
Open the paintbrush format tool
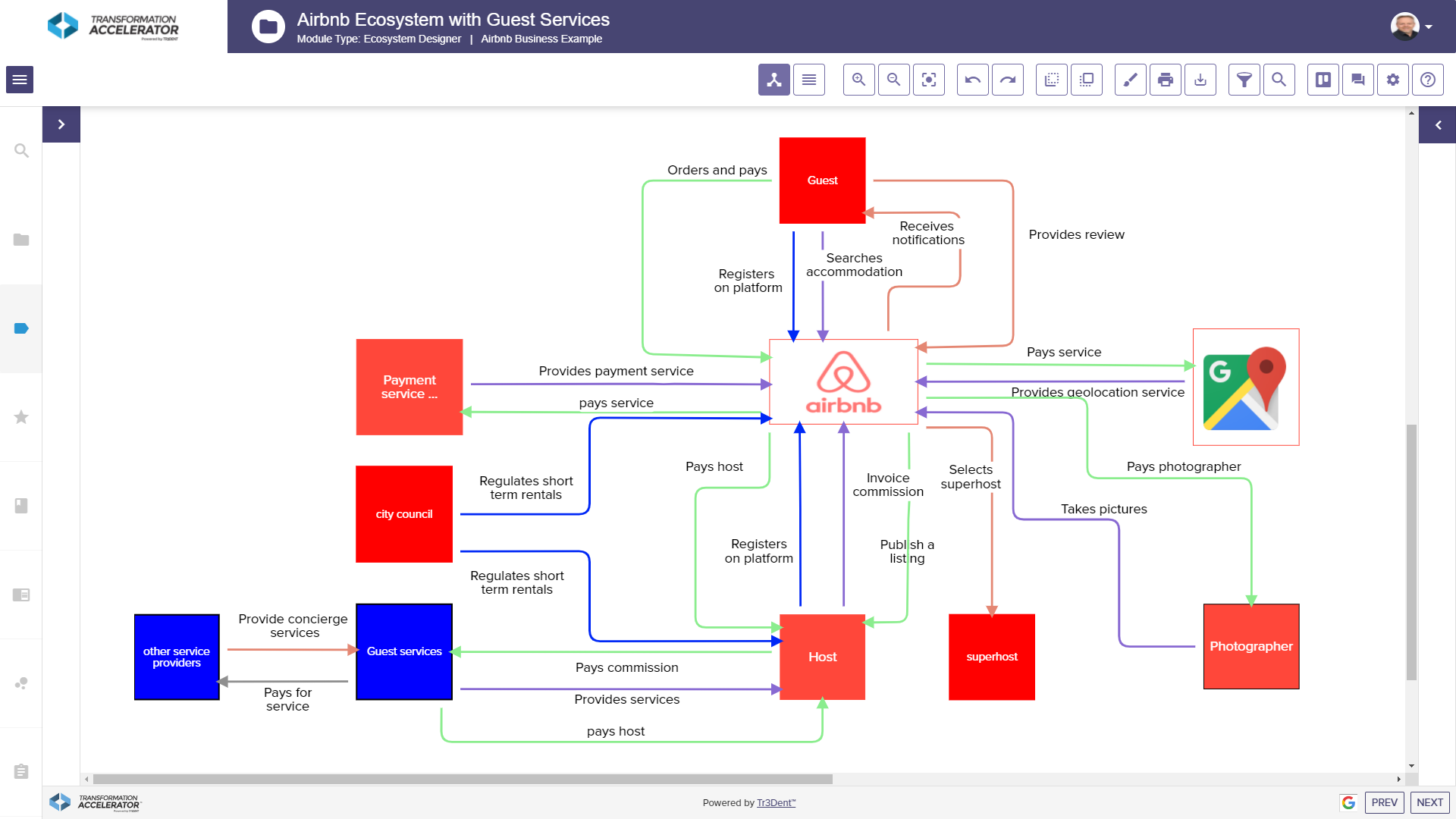[1130, 80]
